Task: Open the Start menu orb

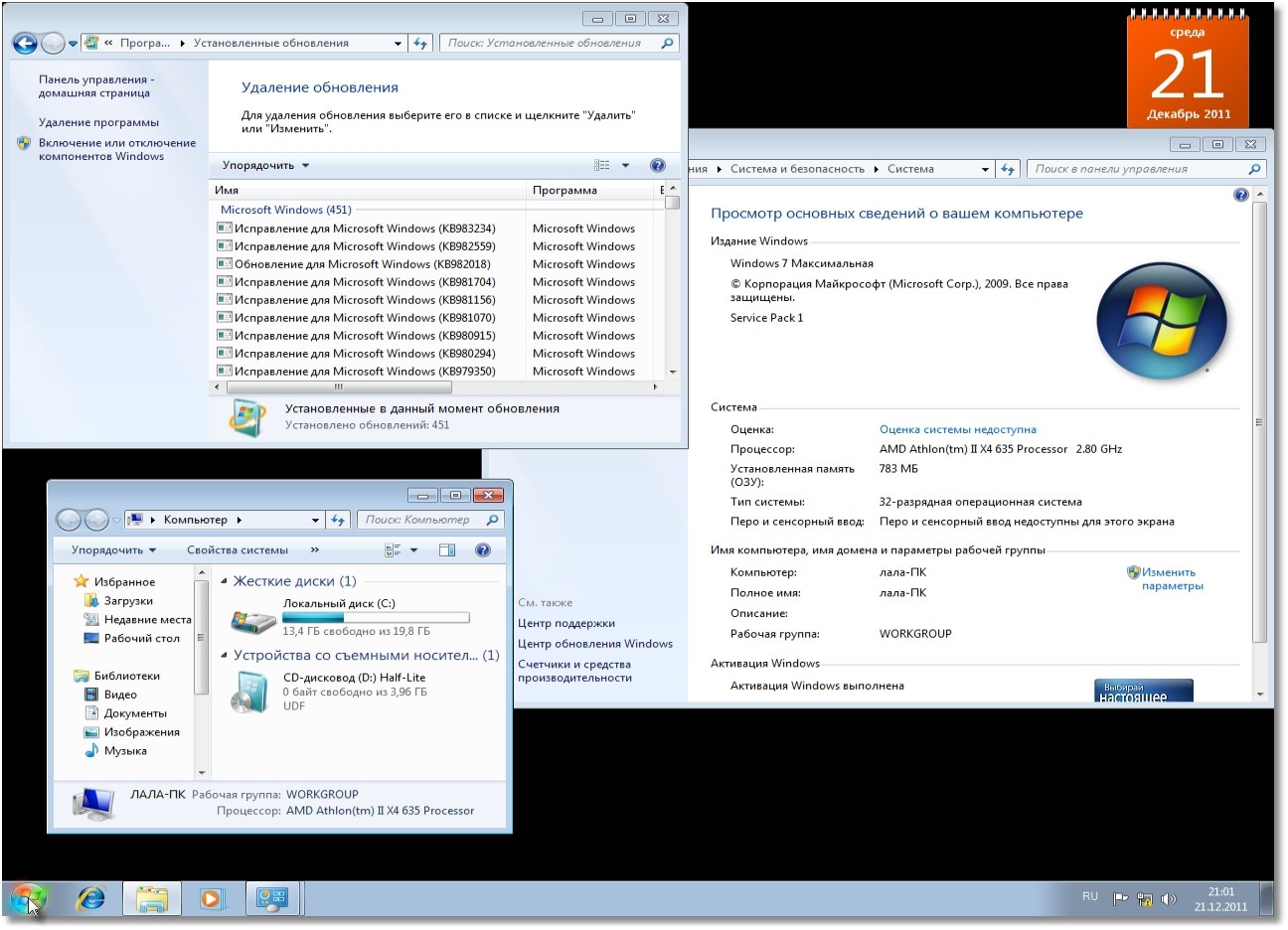Action: pyautogui.click(x=28, y=899)
